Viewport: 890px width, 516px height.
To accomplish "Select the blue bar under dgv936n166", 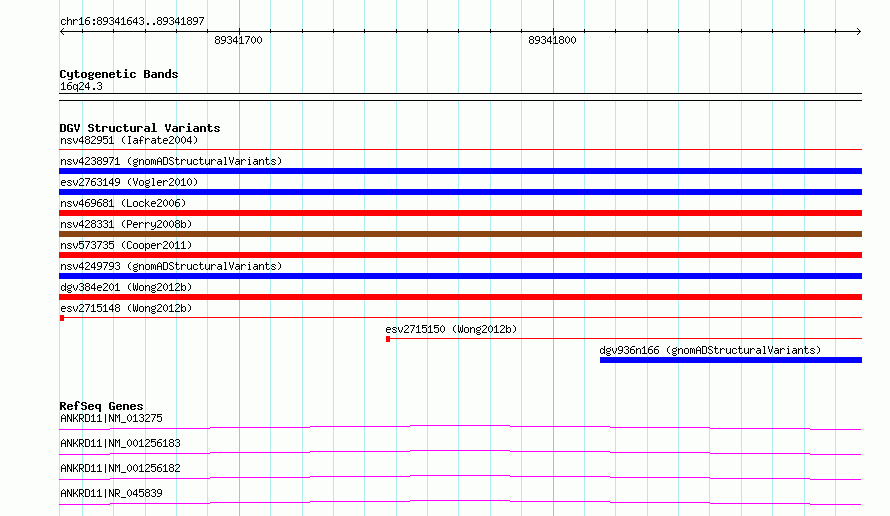I will tap(731, 360).
